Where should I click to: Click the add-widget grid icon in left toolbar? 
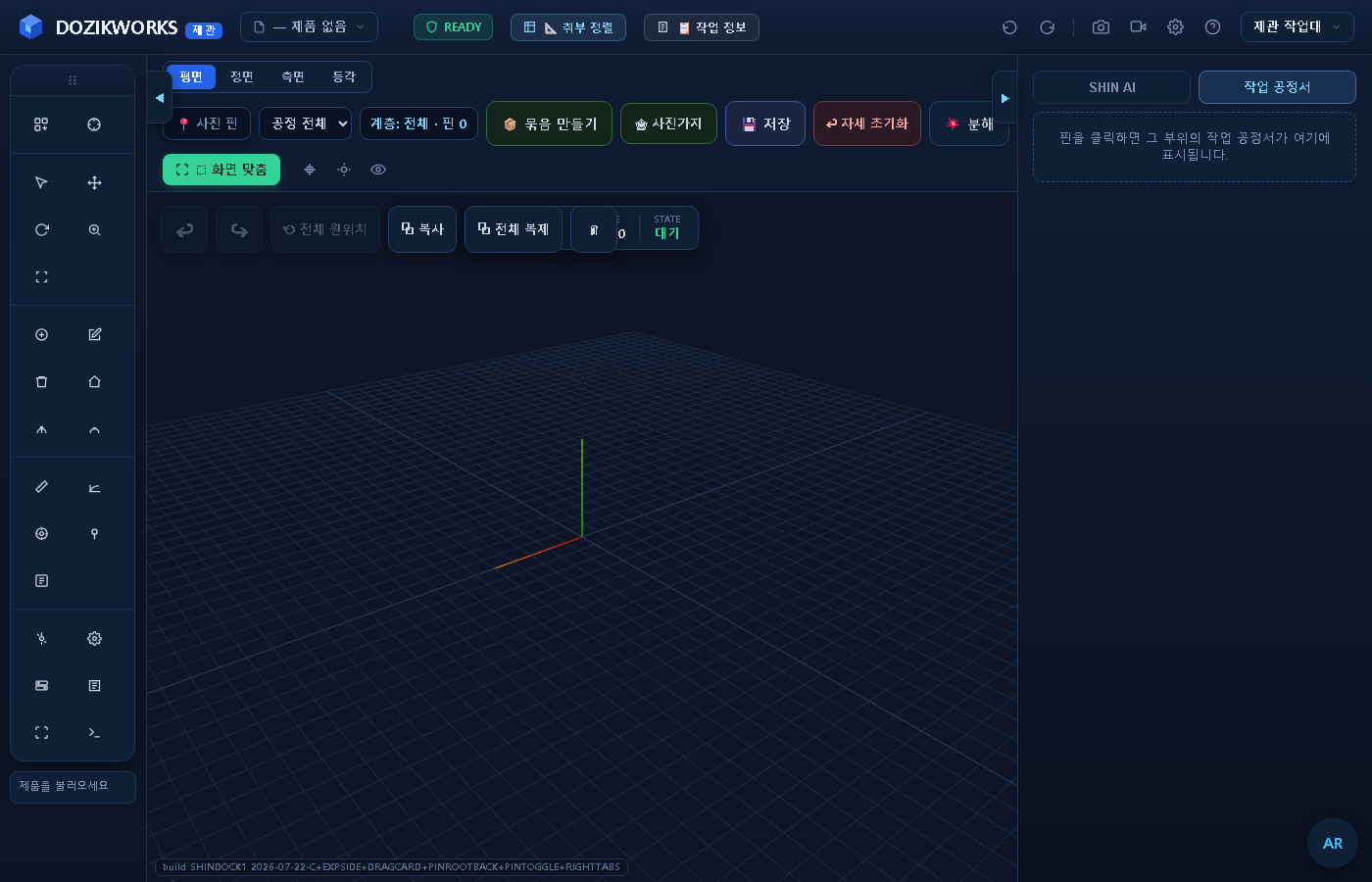coord(41,124)
